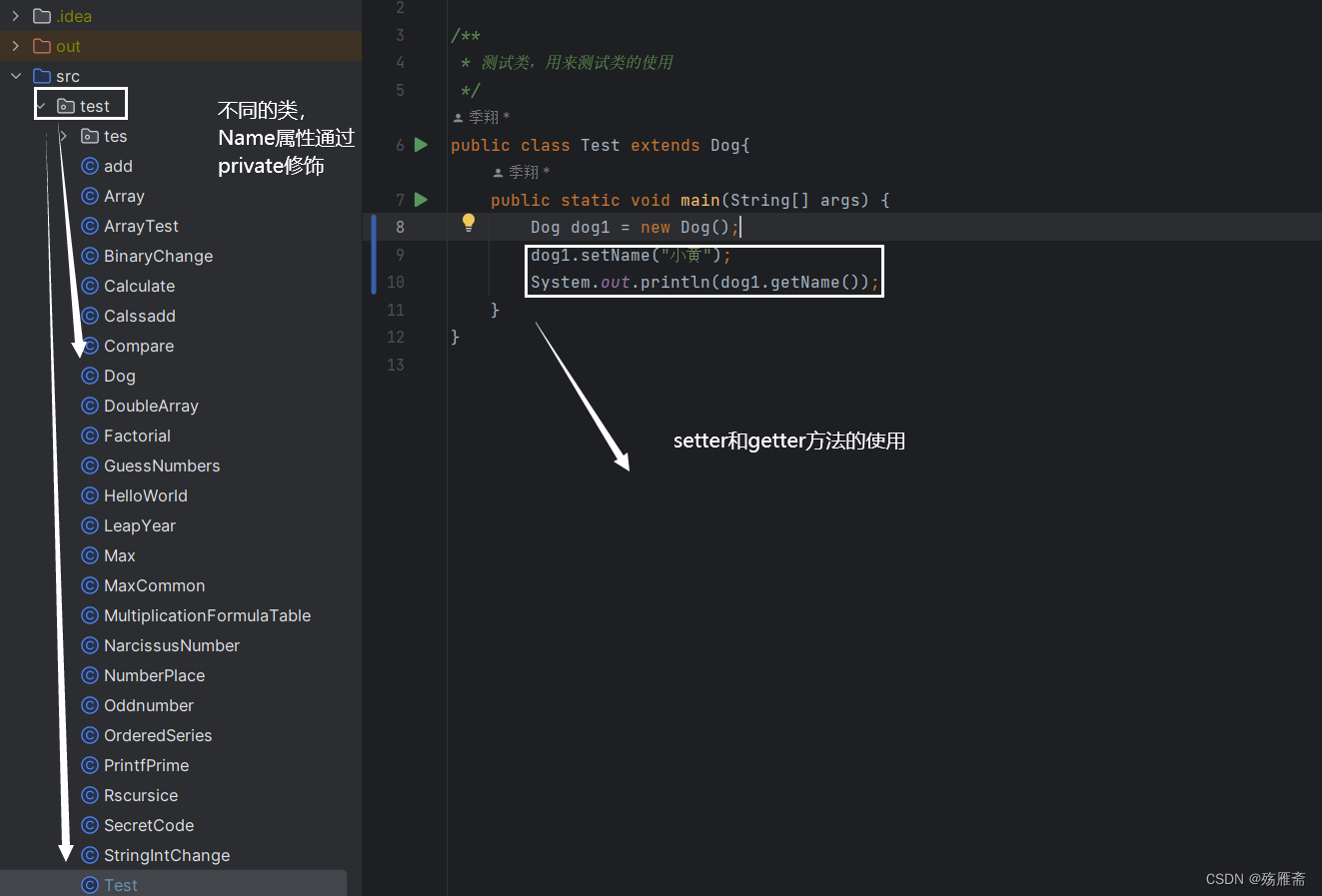Click the Array class icon in sidebar
The height and width of the screenshot is (896, 1322).
coord(91,196)
